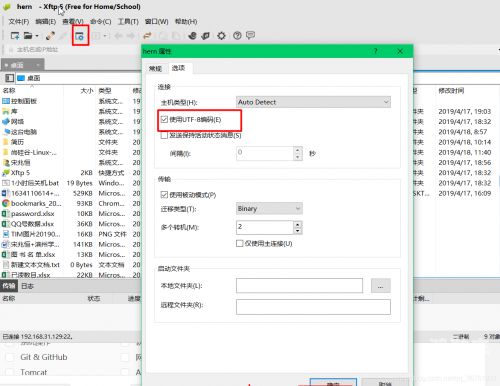
Task: Expand the Open Session folder dropdown arrow
Action: point(37,36)
